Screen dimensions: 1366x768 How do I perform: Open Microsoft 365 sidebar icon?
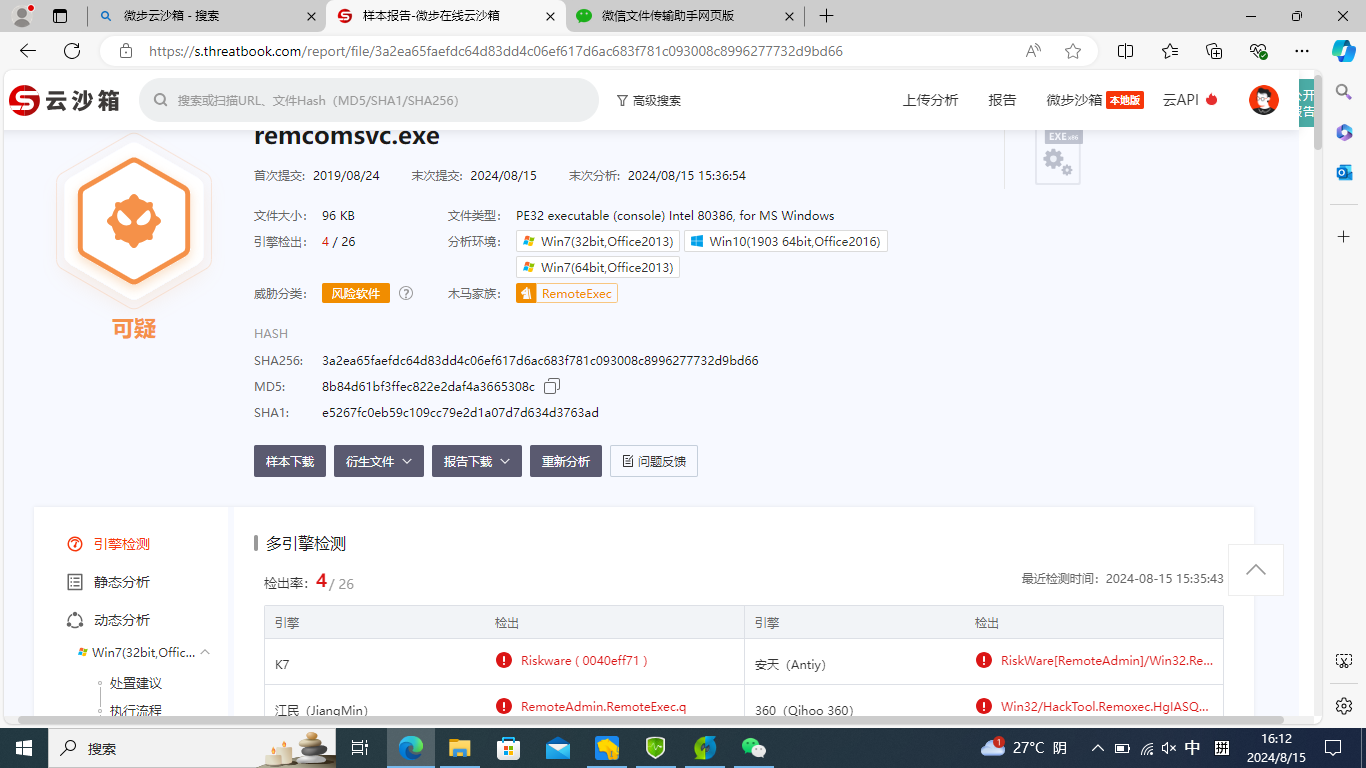1344,132
